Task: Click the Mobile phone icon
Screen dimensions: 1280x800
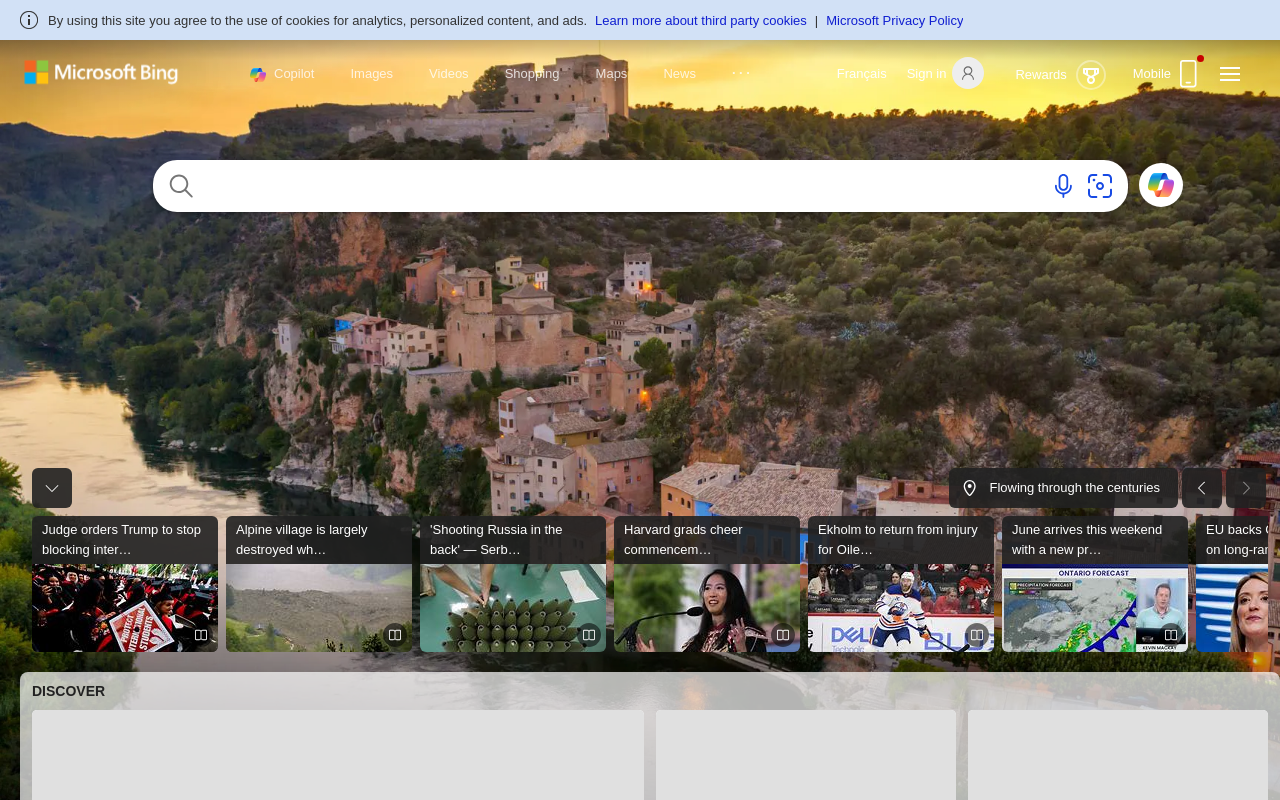Action: [1188, 73]
